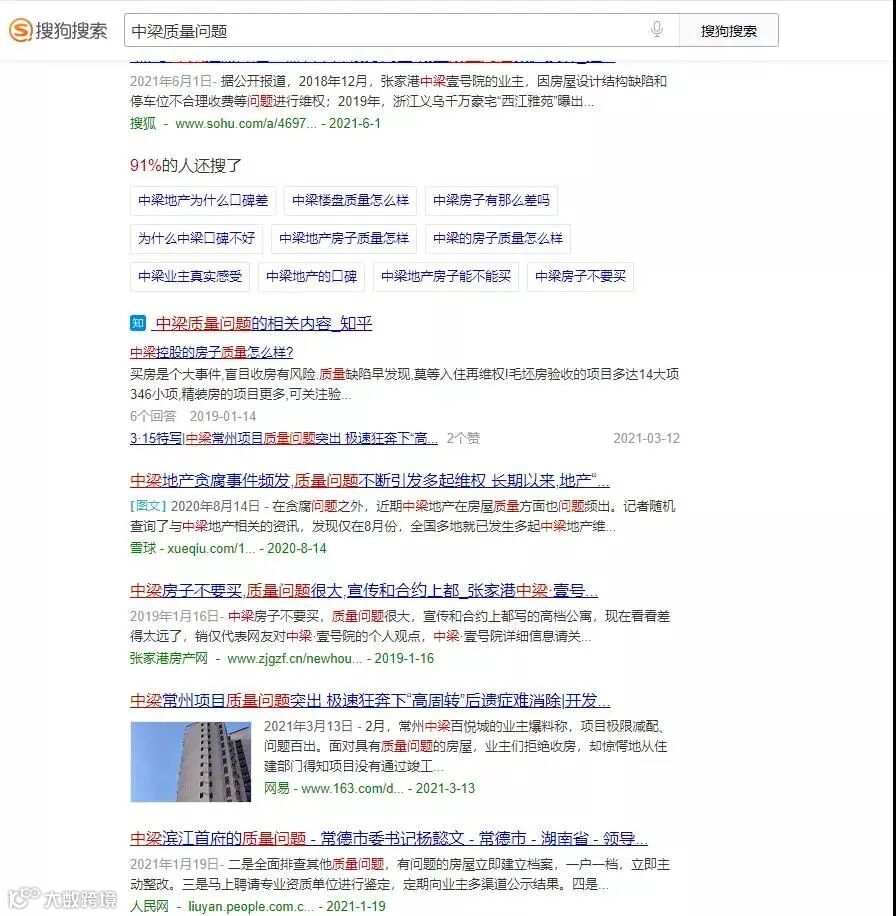Click the 雪球 xueqiu.com source URL

(228, 549)
